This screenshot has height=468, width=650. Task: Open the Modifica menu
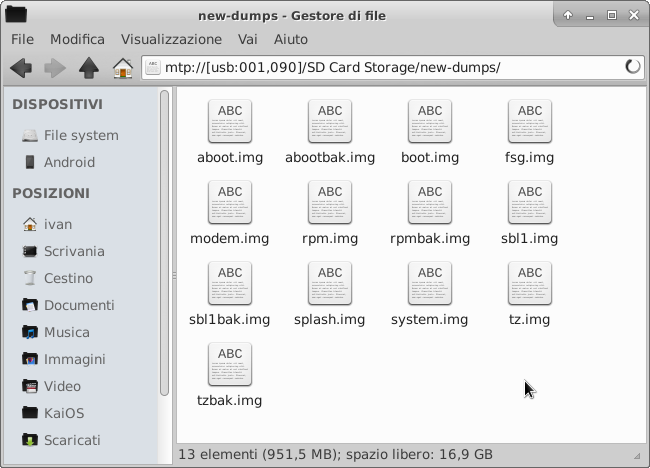(x=78, y=39)
